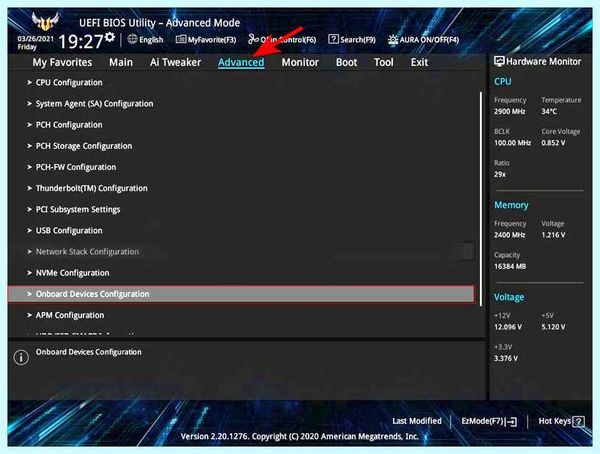
Task: Open PCH Storage Configuration submenu
Action: click(x=84, y=146)
